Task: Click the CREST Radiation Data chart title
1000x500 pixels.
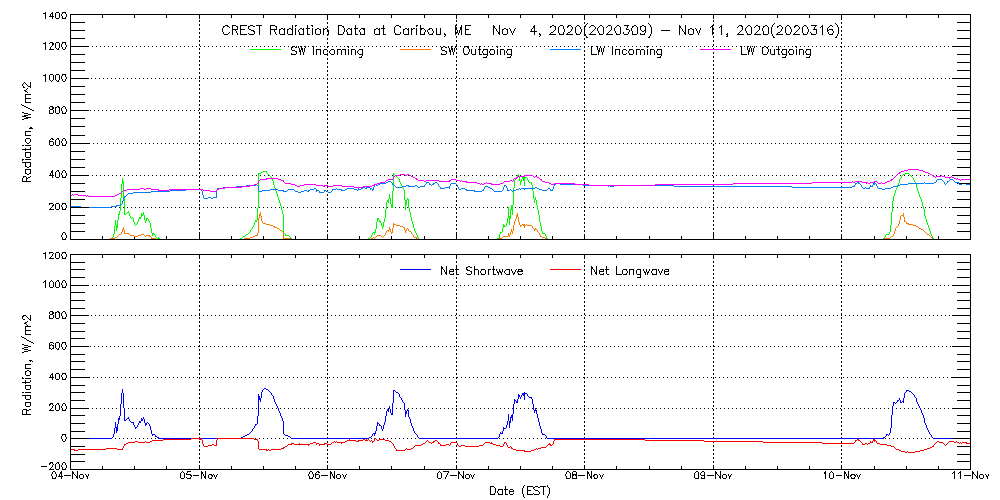Action: tap(530, 31)
